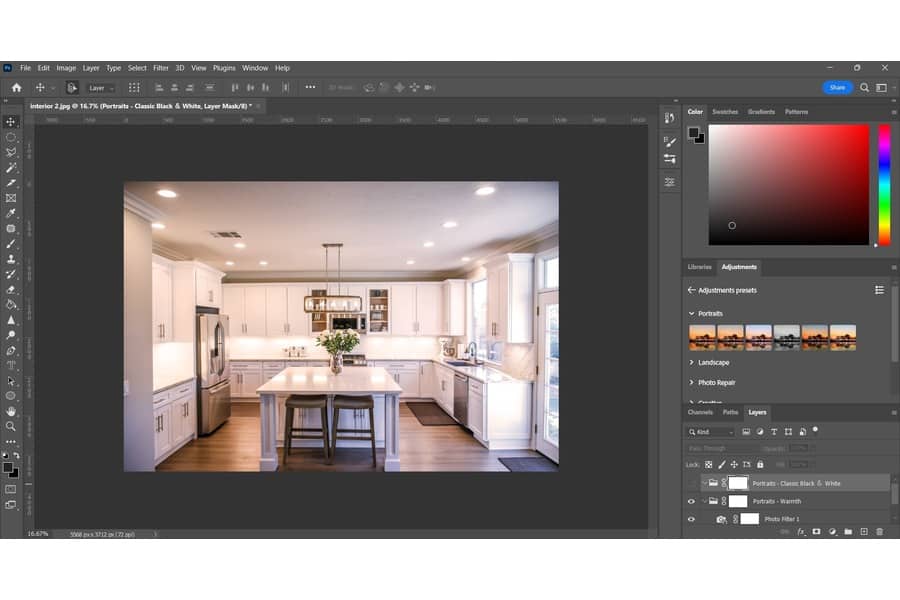Select the Elliptical Marquee tool
Screen dimensions: 900x600
11,137
